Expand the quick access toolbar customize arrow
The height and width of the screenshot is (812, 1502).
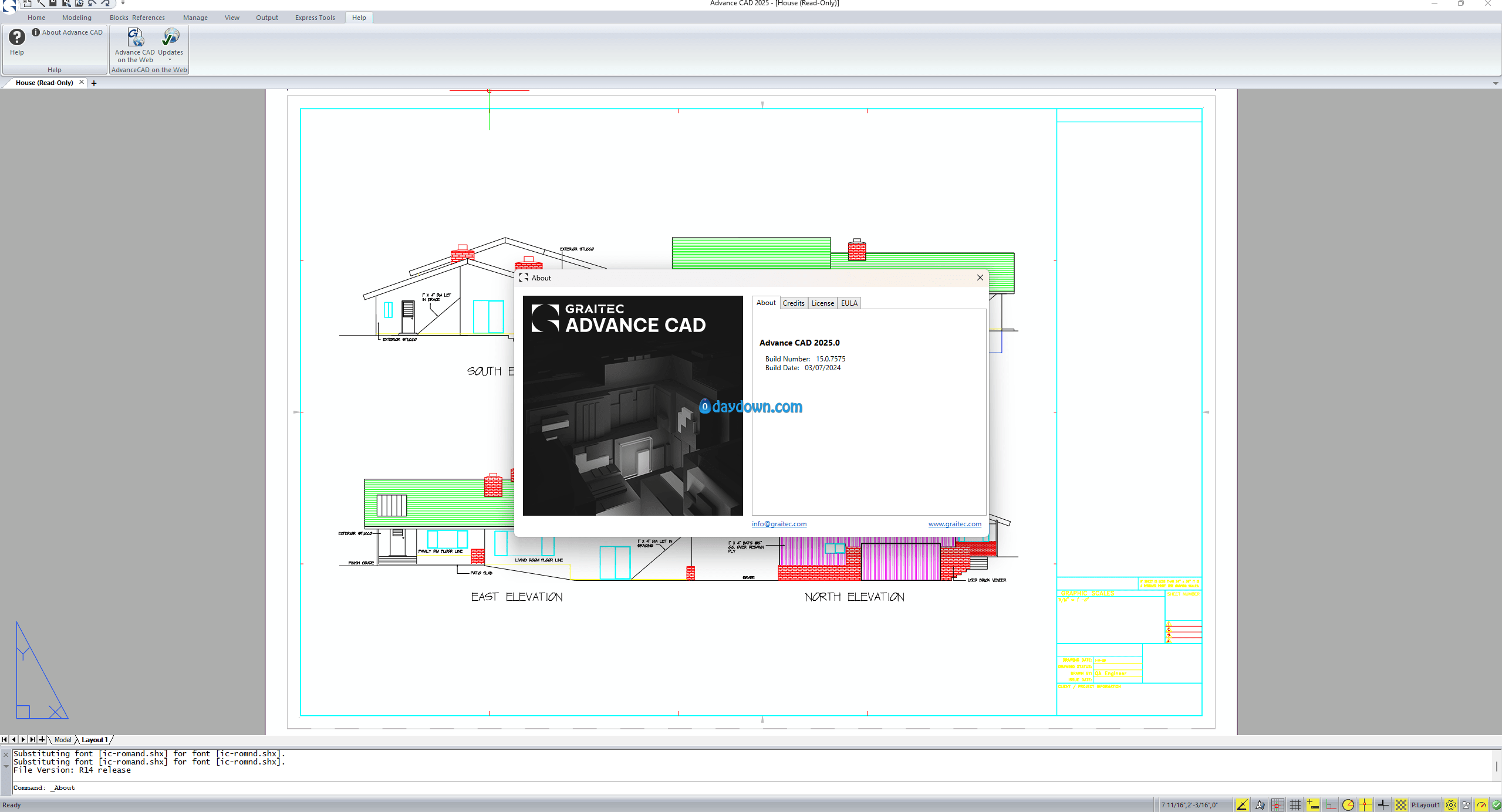tap(123, 3)
